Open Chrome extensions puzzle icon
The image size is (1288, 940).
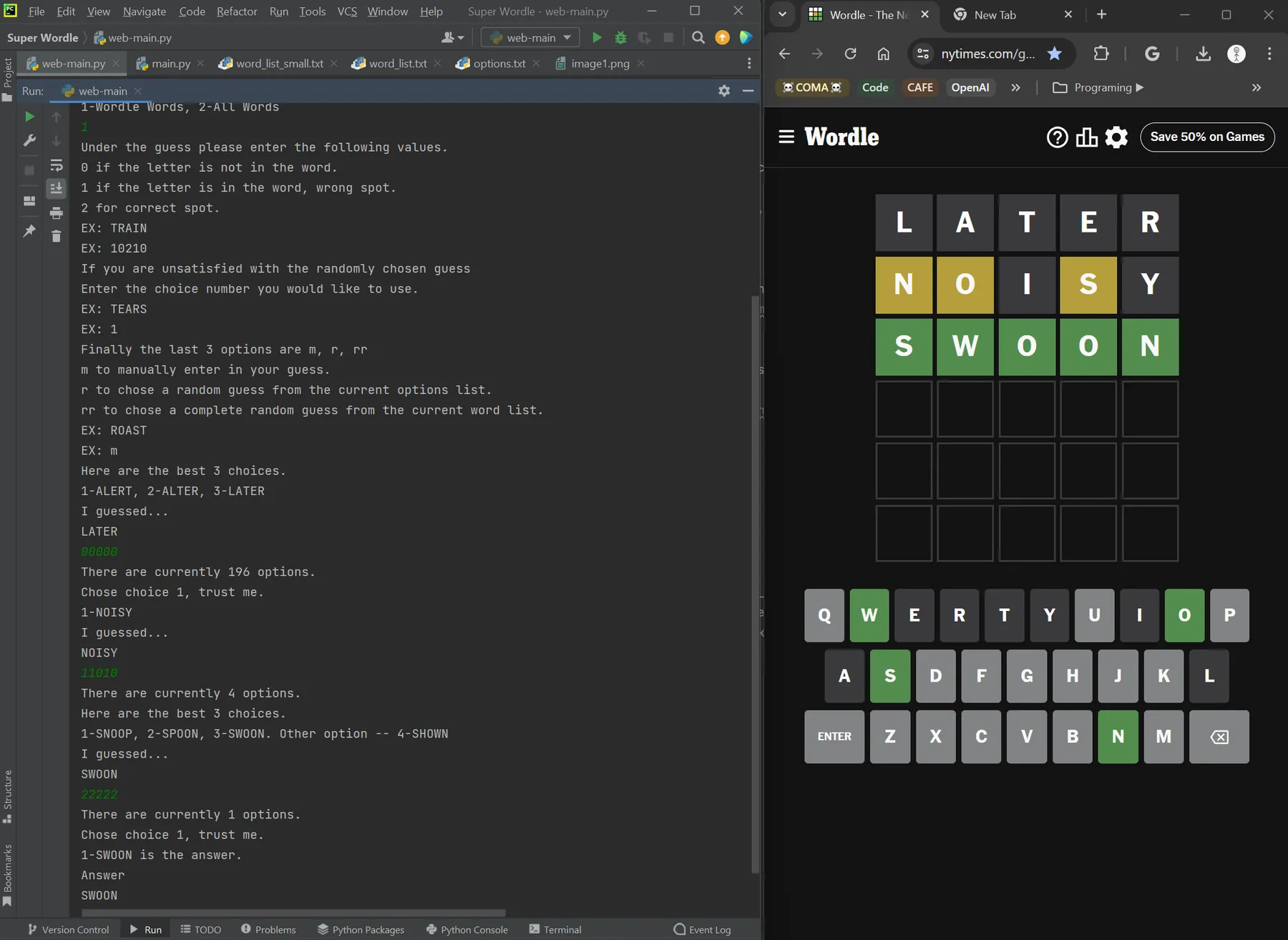pos(1101,54)
